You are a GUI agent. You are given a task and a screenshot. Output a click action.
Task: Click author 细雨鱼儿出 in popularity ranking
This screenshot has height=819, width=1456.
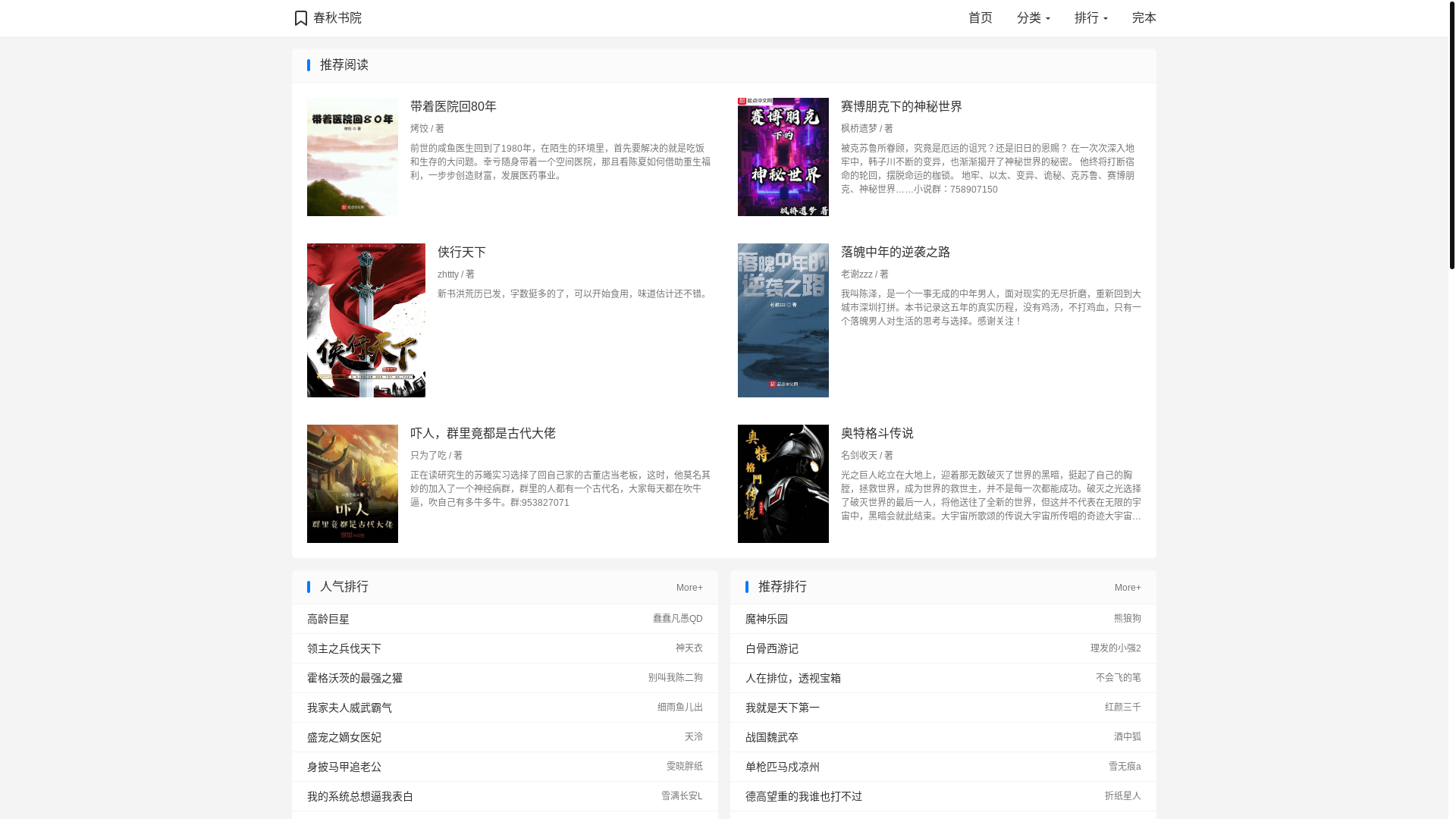(x=680, y=708)
